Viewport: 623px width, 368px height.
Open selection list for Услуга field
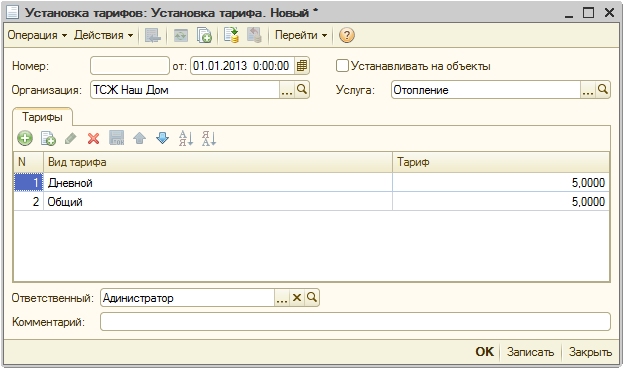coord(588,90)
